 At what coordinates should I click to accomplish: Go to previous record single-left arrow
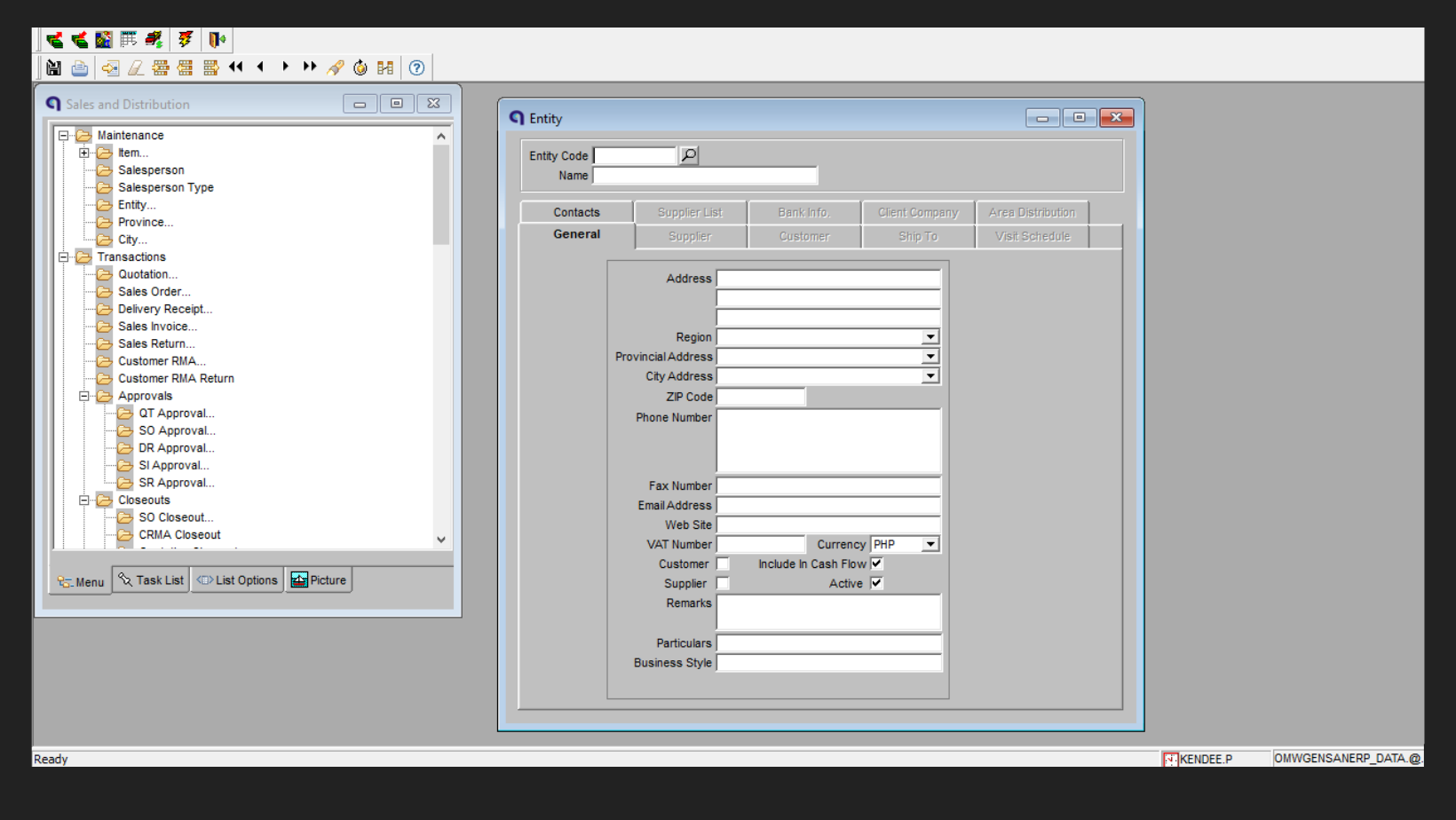pyautogui.click(x=260, y=67)
